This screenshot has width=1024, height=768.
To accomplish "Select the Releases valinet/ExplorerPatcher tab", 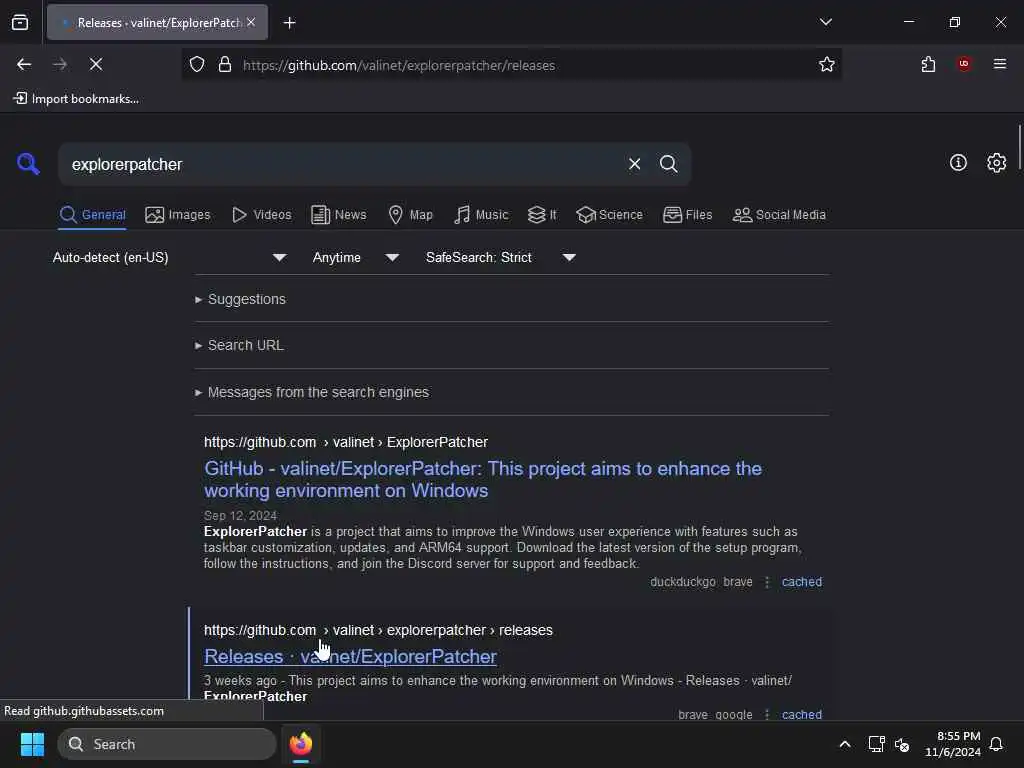I will (157, 22).
